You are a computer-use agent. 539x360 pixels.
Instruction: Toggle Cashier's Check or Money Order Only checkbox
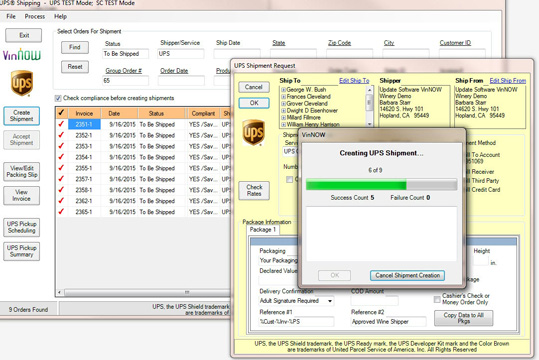437,299
